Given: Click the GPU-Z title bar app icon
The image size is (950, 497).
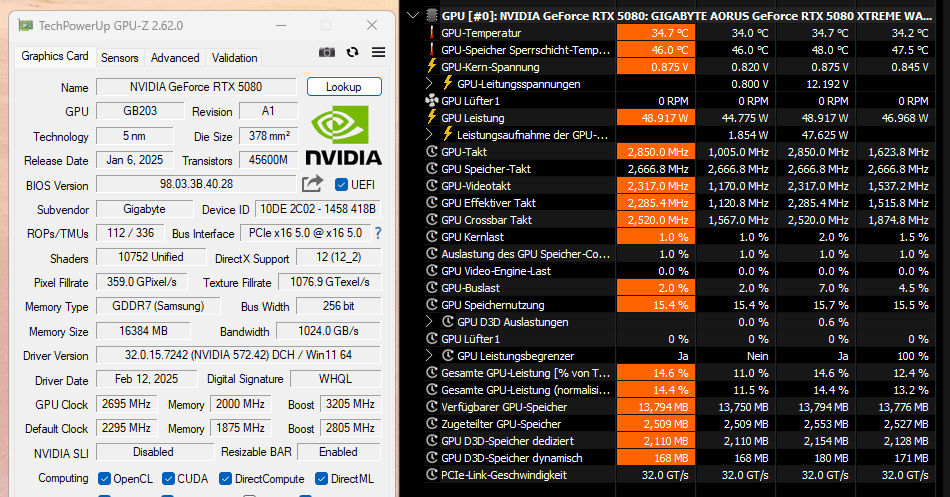Looking at the screenshot, I should (x=25, y=25).
